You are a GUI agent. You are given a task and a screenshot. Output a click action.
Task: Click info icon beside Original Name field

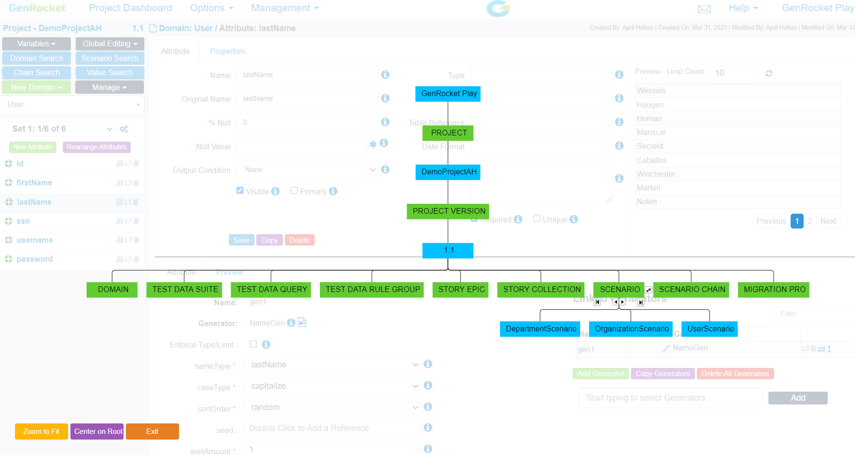click(x=385, y=98)
